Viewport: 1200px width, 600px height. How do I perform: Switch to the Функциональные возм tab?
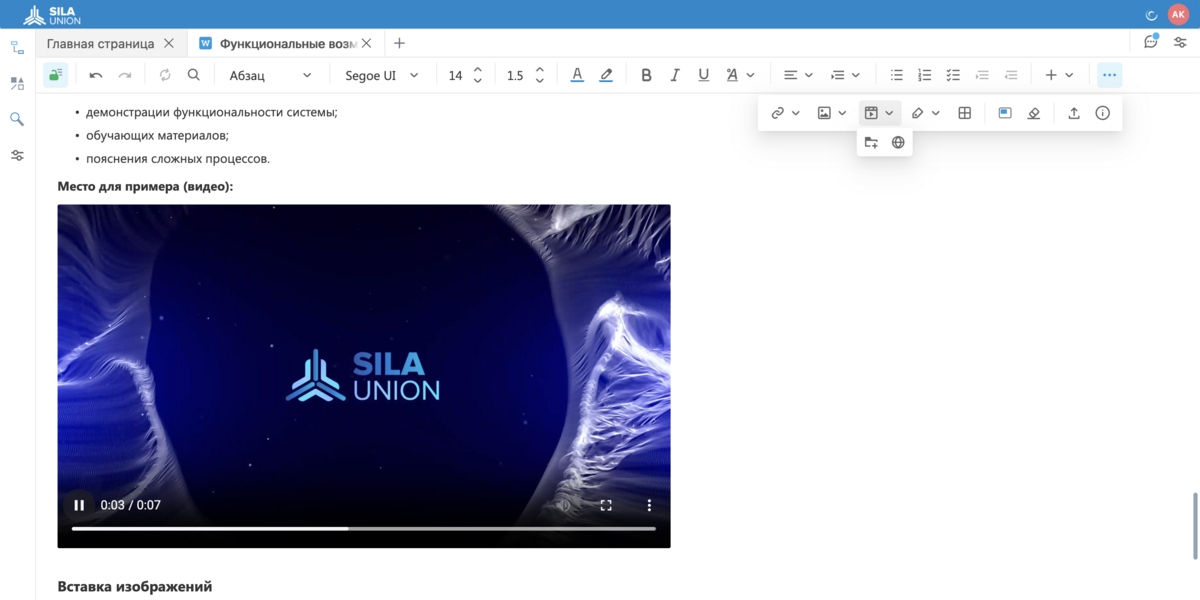(x=287, y=43)
